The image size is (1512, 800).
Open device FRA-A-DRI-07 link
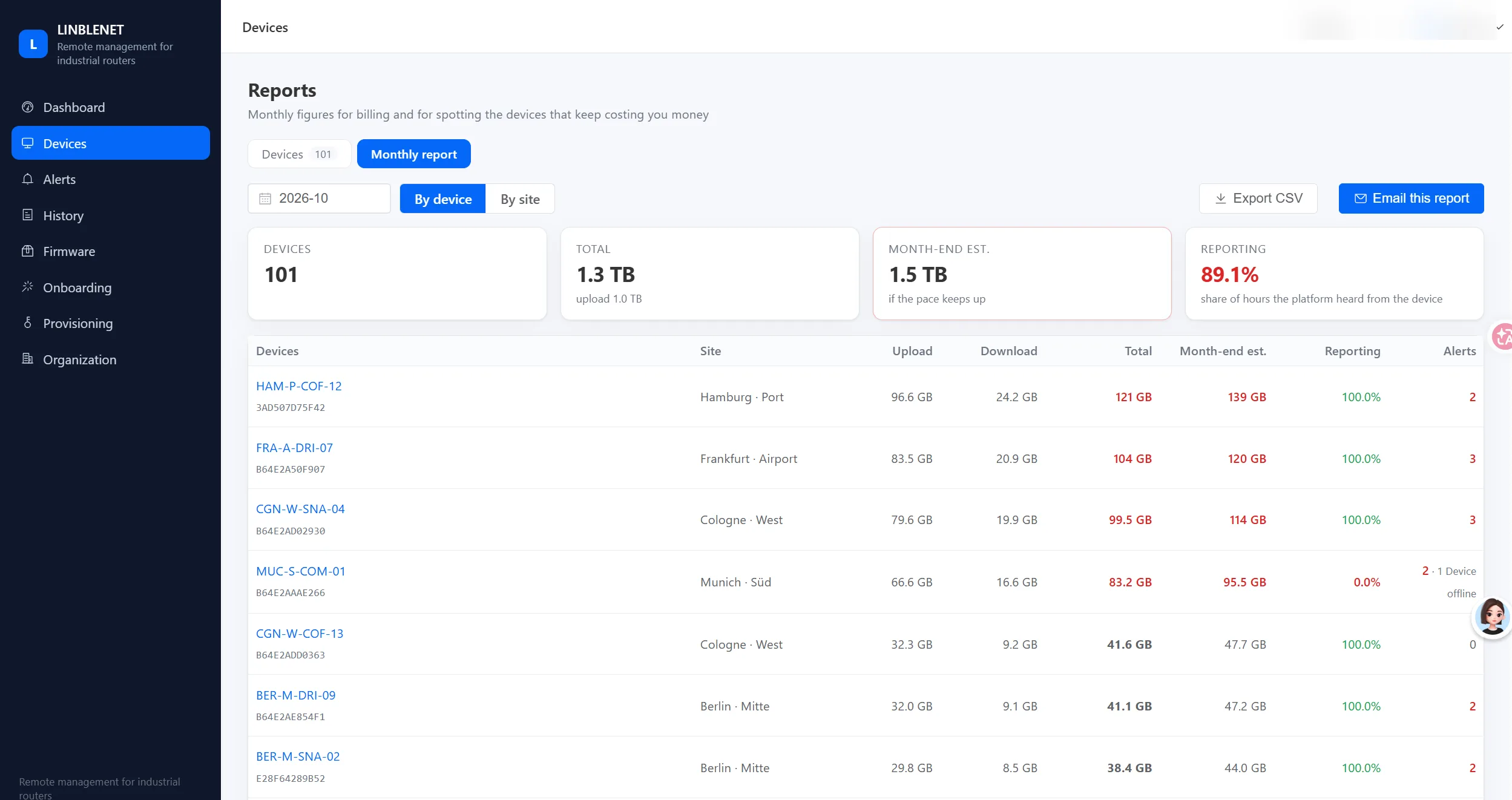tap(294, 448)
